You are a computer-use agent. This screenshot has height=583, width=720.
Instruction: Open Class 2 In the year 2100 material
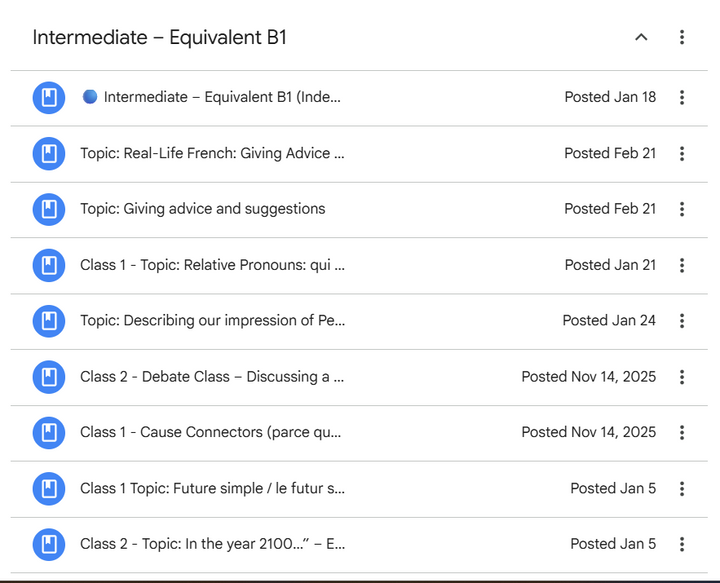pos(212,544)
